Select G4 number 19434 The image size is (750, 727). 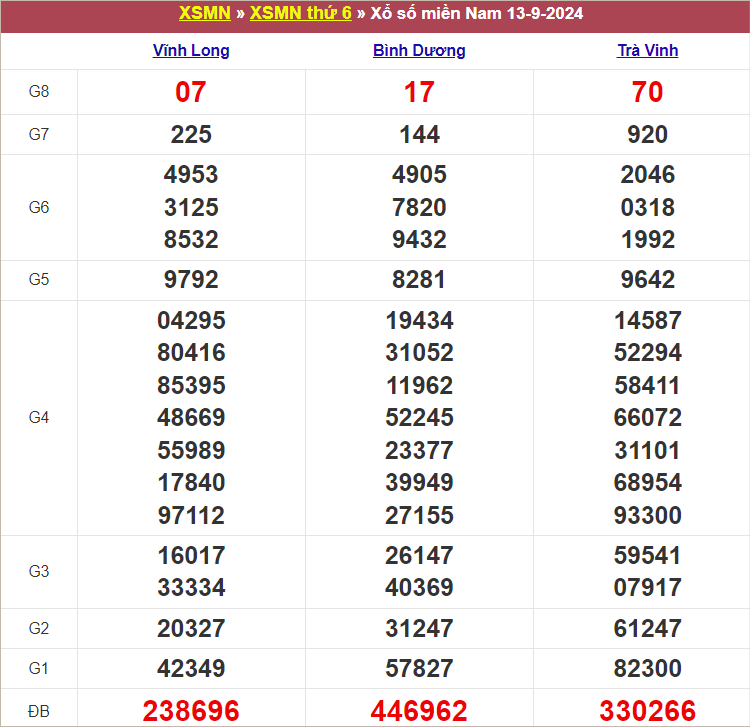point(419,320)
